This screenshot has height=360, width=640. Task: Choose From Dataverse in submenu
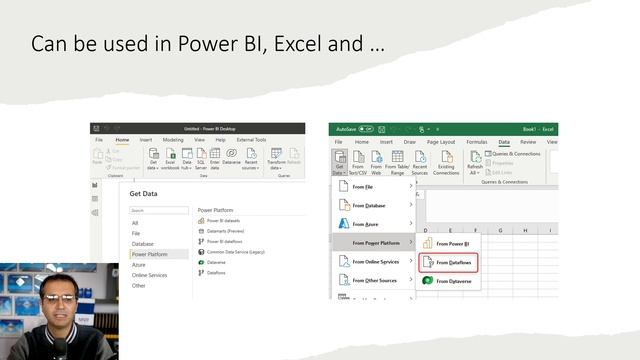tap(448, 281)
